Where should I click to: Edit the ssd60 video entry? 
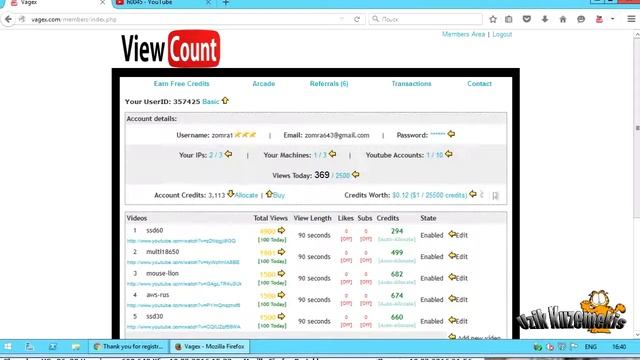tap(462, 235)
